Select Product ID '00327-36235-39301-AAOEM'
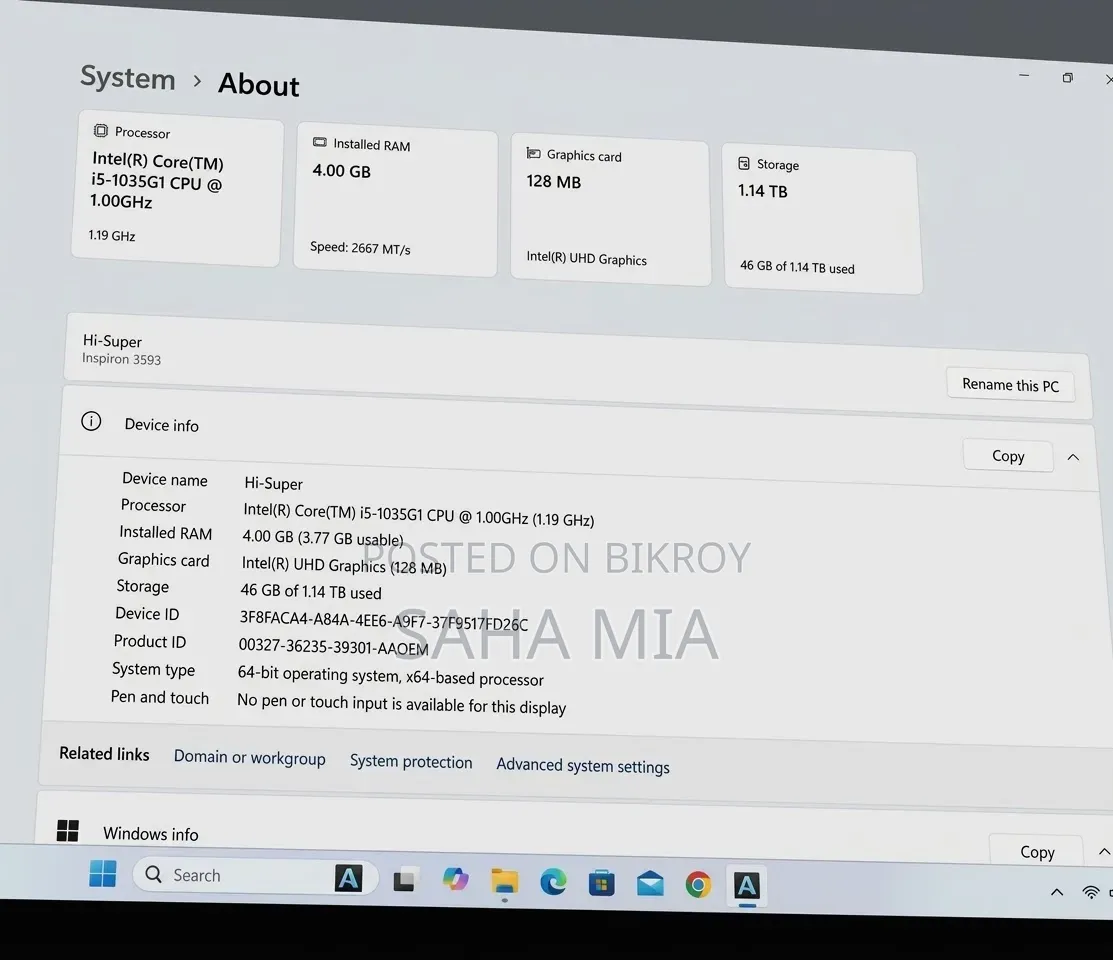This screenshot has width=1113, height=960. pyautogui.click(x=334, y=646)
